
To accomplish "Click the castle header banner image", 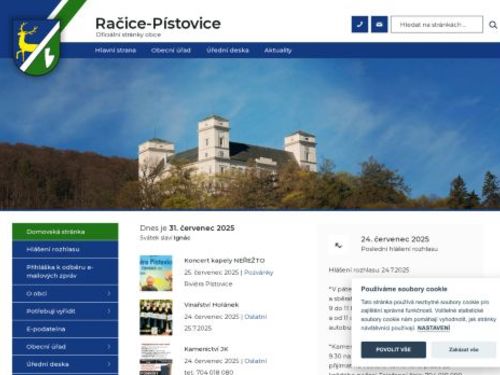I will [x=250, y=134].
